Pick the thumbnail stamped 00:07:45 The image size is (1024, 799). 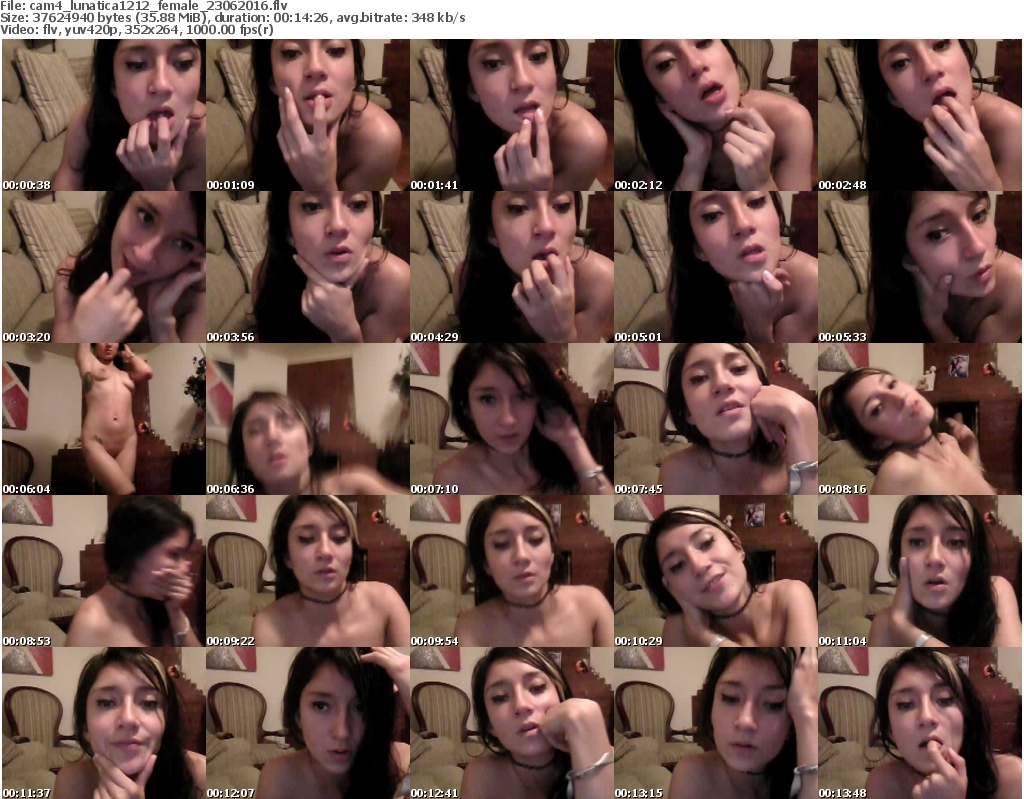coord(716,419)
